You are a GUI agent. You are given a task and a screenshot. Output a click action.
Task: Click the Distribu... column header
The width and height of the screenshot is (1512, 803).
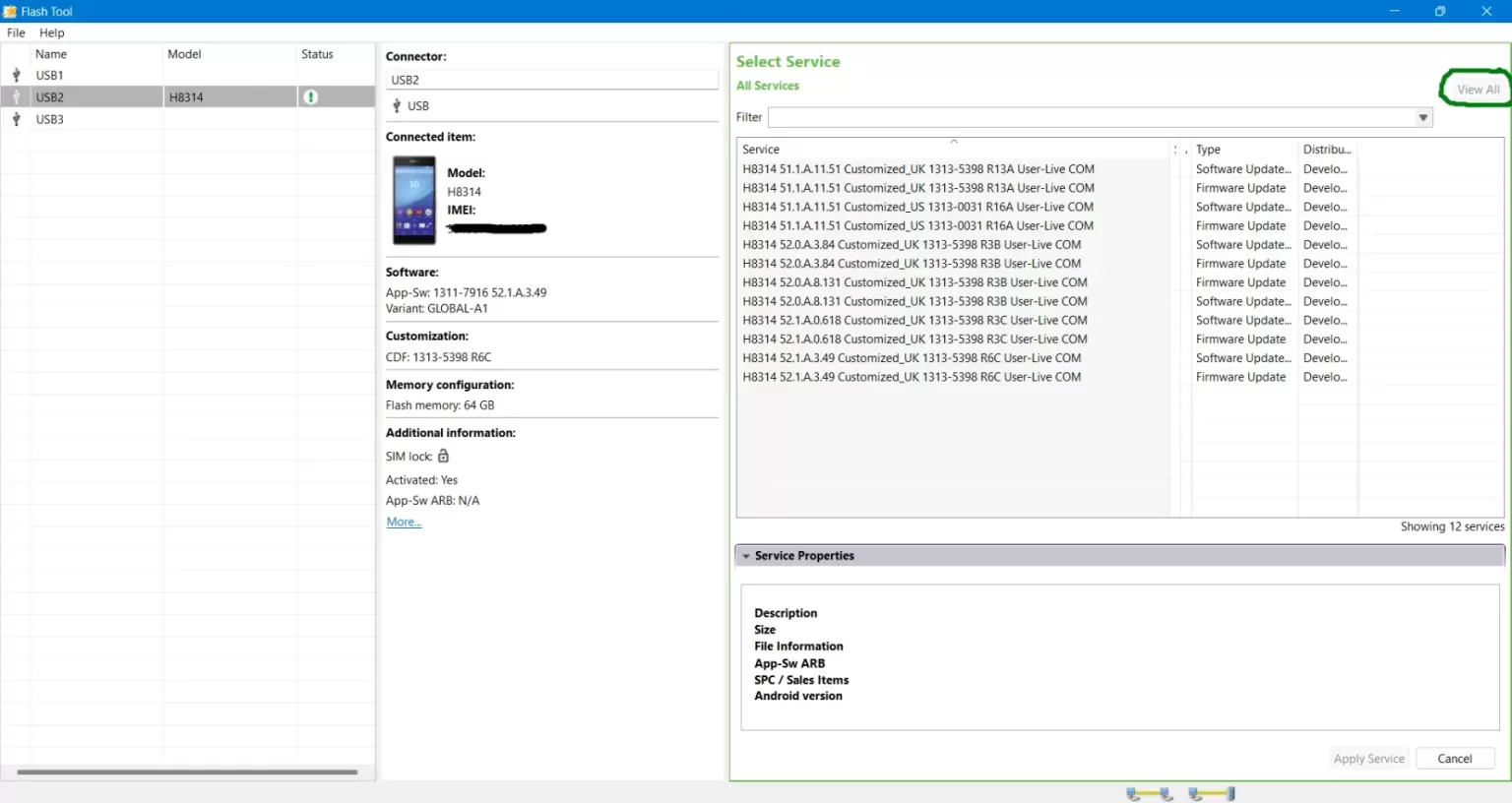point(1327,150)
